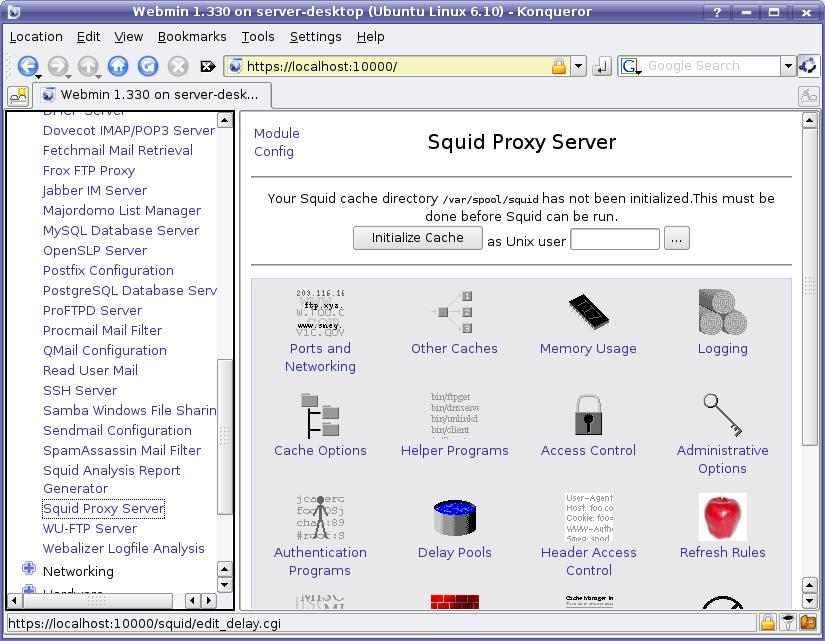This screenshot has height=641, width=825.
Task: Click the Back navigation arrow icon
Action: tap(27, 66)
